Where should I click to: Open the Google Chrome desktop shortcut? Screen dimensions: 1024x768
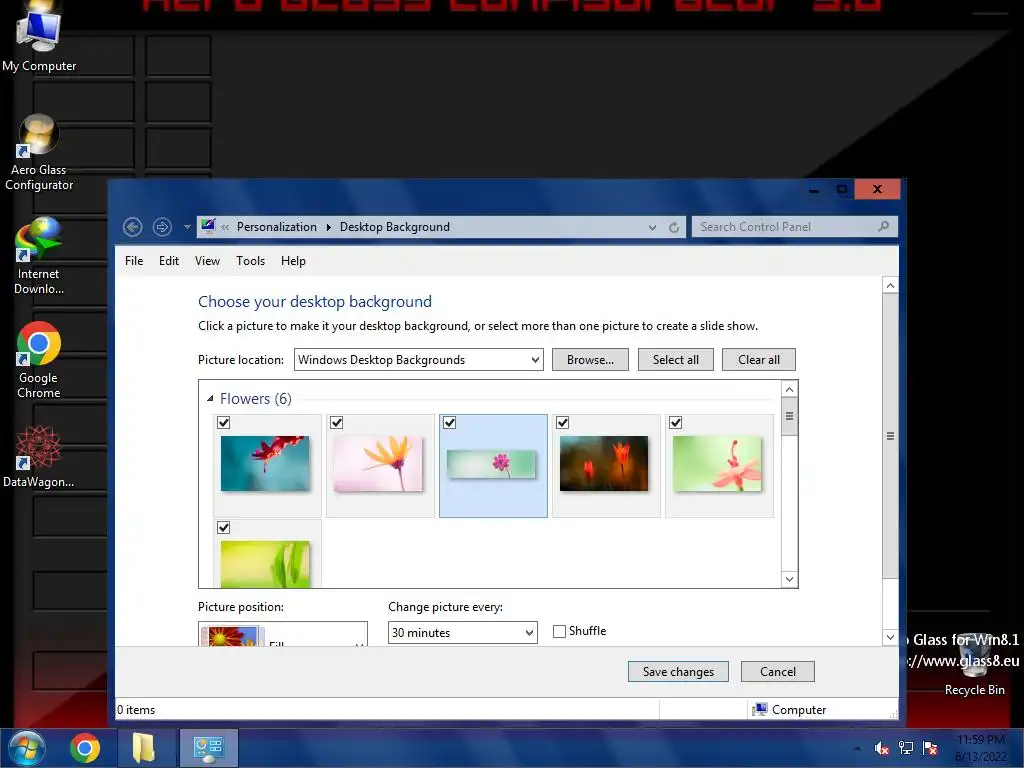39,360
